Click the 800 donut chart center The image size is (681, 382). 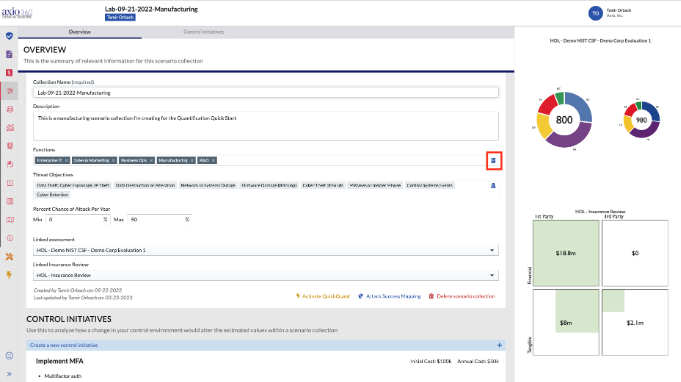pos(564,120)
